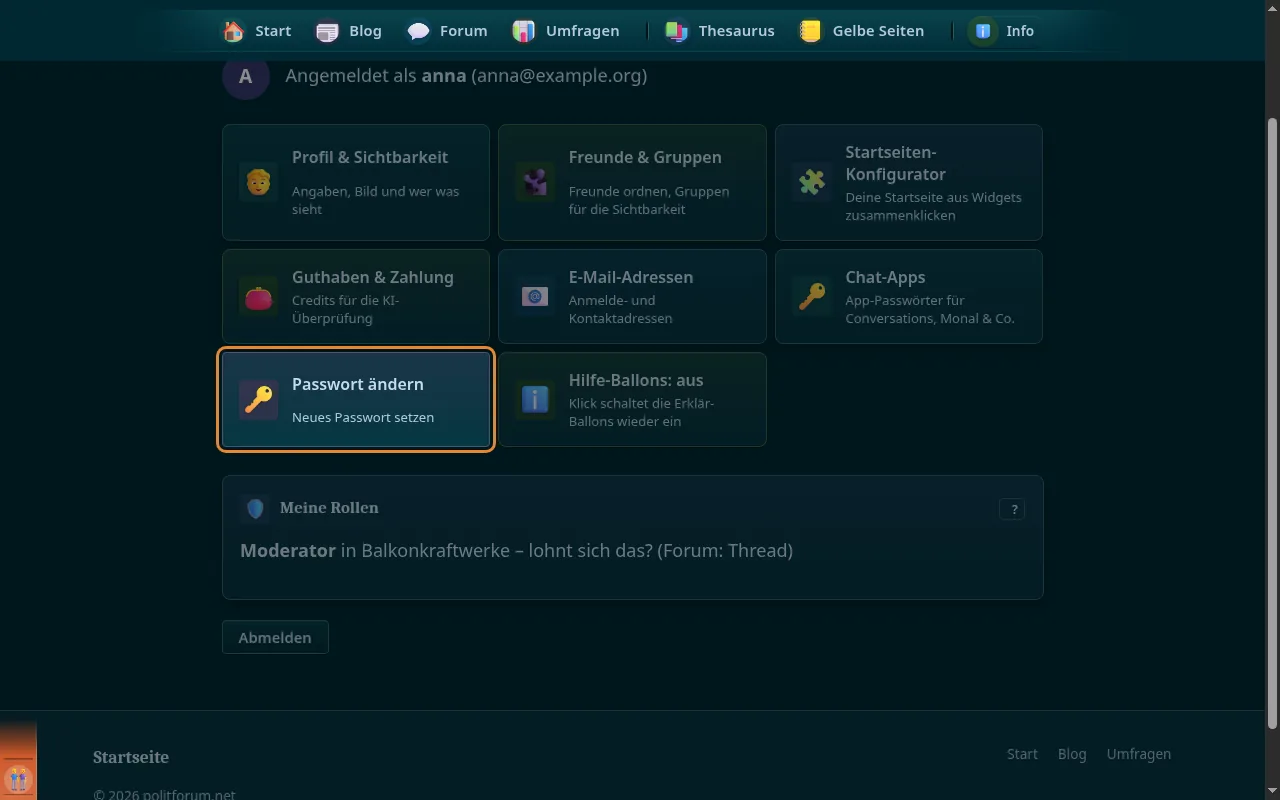Viewport: 1280px width, 800px height.
Task: Click the Moderator role text line
Action: coord(516,551)
